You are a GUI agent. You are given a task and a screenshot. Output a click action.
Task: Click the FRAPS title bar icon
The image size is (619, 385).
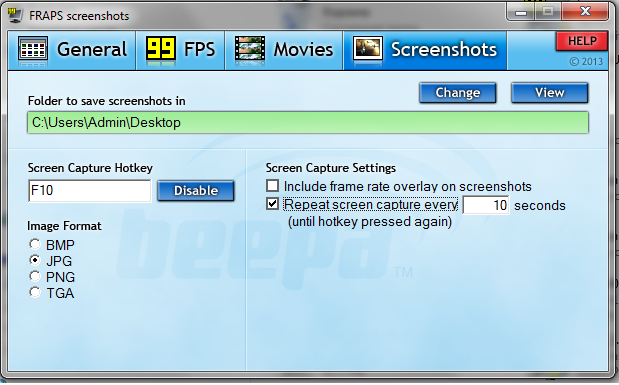(x=15, y=15)
